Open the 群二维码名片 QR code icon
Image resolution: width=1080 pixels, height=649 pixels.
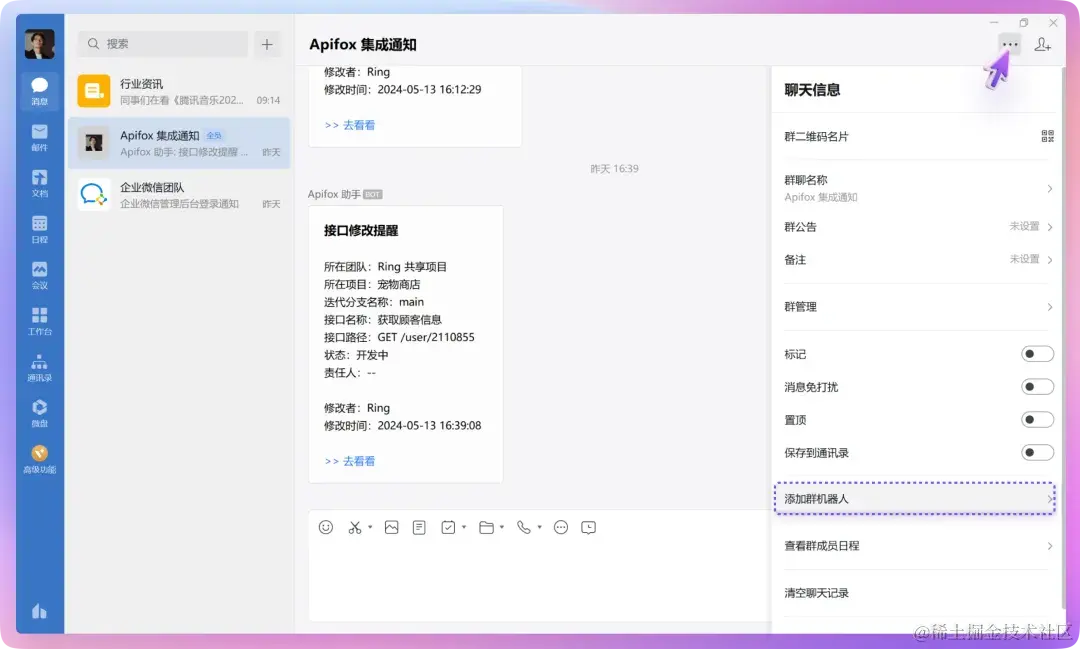pos(1047,136)
